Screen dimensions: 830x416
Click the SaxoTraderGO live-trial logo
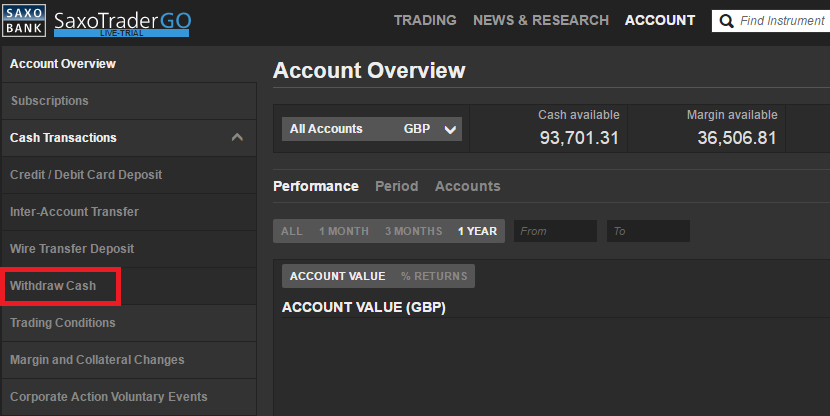(122, 24)
